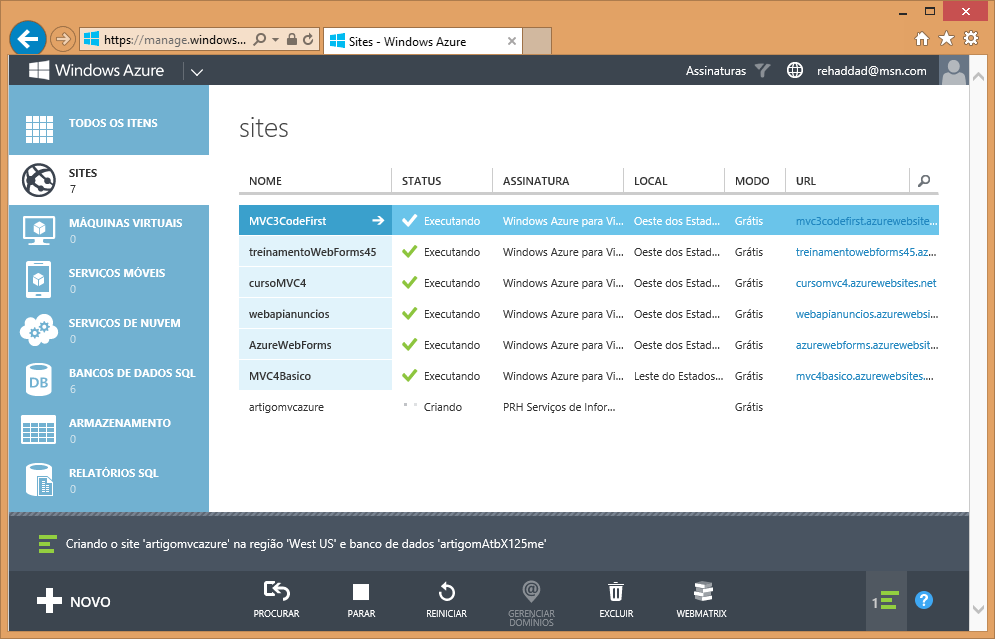Sort by the LOCAL column header
The height and width of the screenshot is (639, 995).
650,181
